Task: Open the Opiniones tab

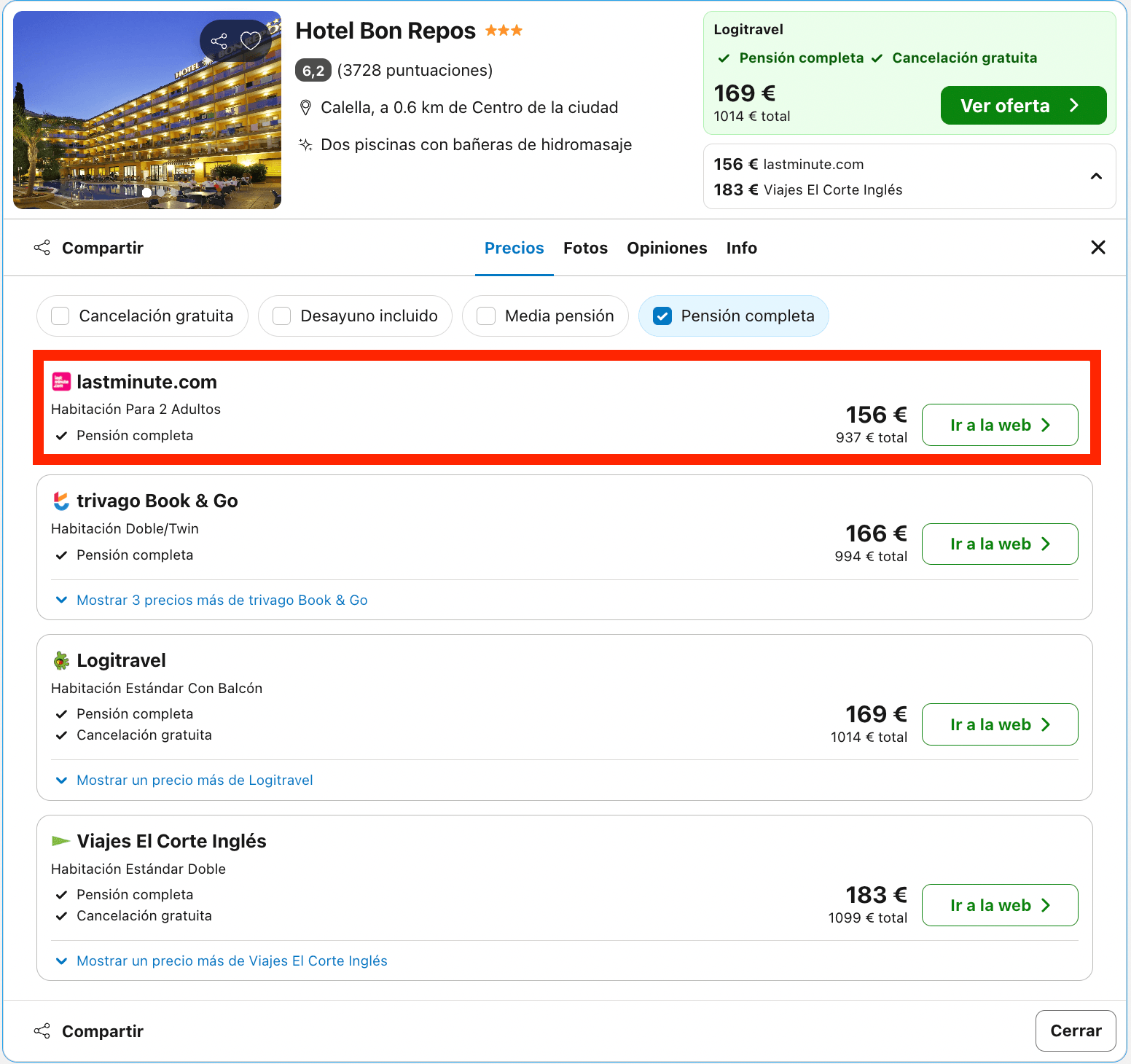Action: tap(667, 248)
